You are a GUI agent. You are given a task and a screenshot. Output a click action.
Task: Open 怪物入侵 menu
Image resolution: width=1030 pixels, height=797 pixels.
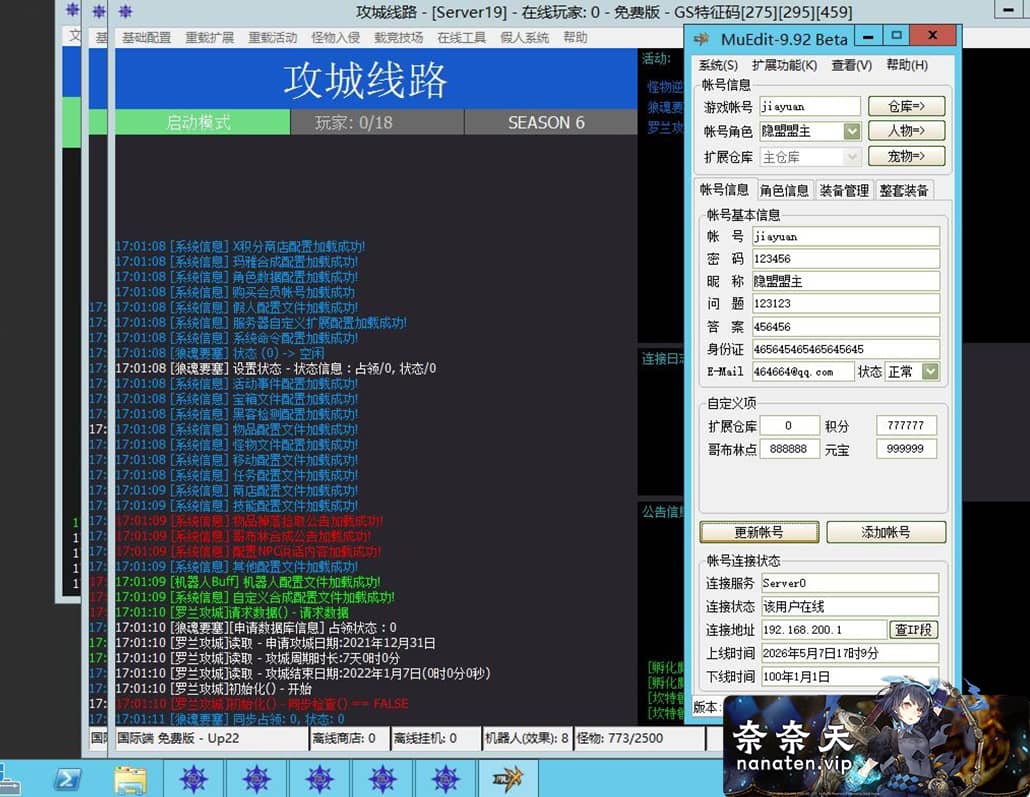[x=335, y=37]
